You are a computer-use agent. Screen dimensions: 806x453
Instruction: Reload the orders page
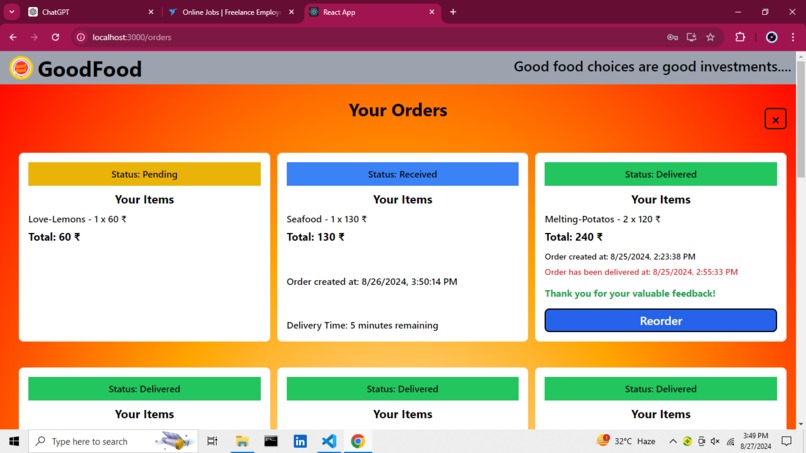pyautogui.click(x=56, y=37)
